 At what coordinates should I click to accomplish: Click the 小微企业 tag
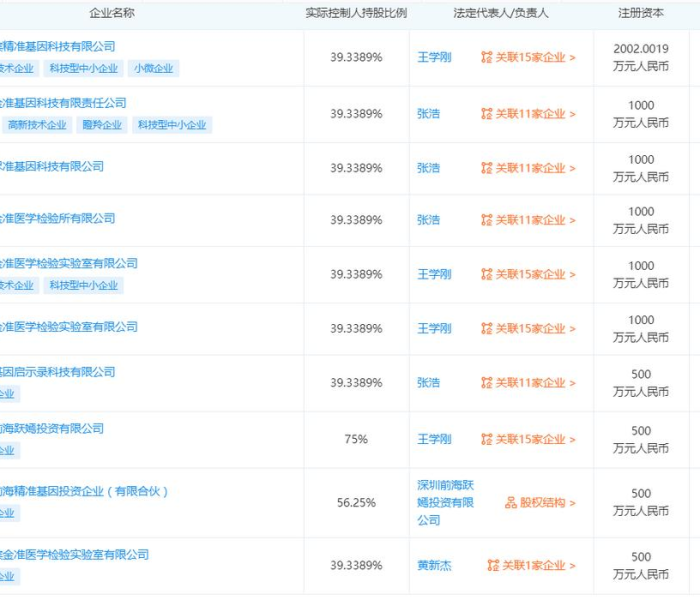(x=154, y=68)
